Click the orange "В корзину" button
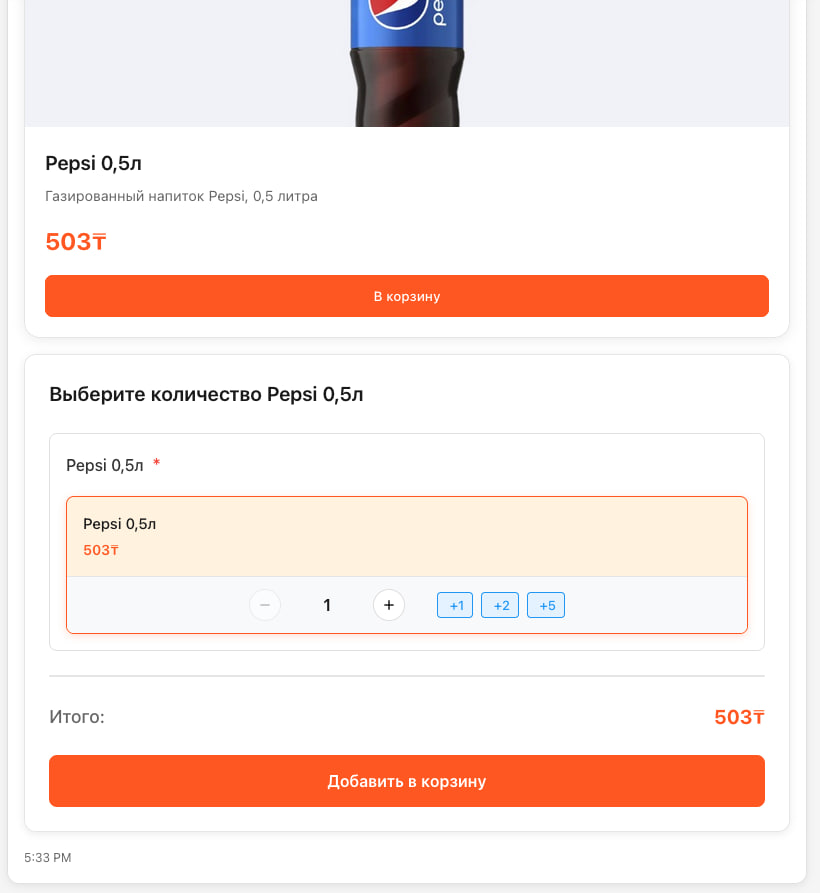Screen dimensions: 820x893 pos(407,296)
